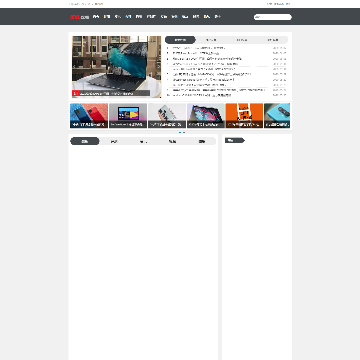Open the hand holding phone thumbnail
Viewport: 360px width, 360px height.
point(167,115)
